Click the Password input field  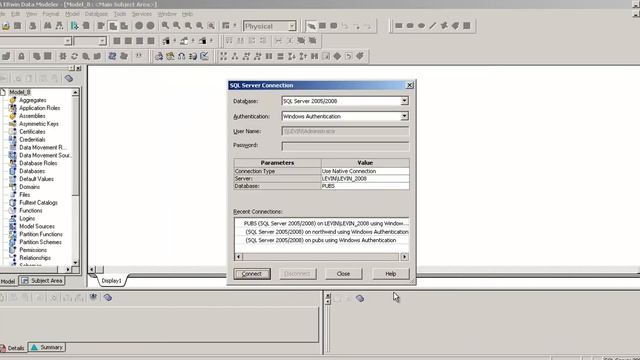[345, 146]
